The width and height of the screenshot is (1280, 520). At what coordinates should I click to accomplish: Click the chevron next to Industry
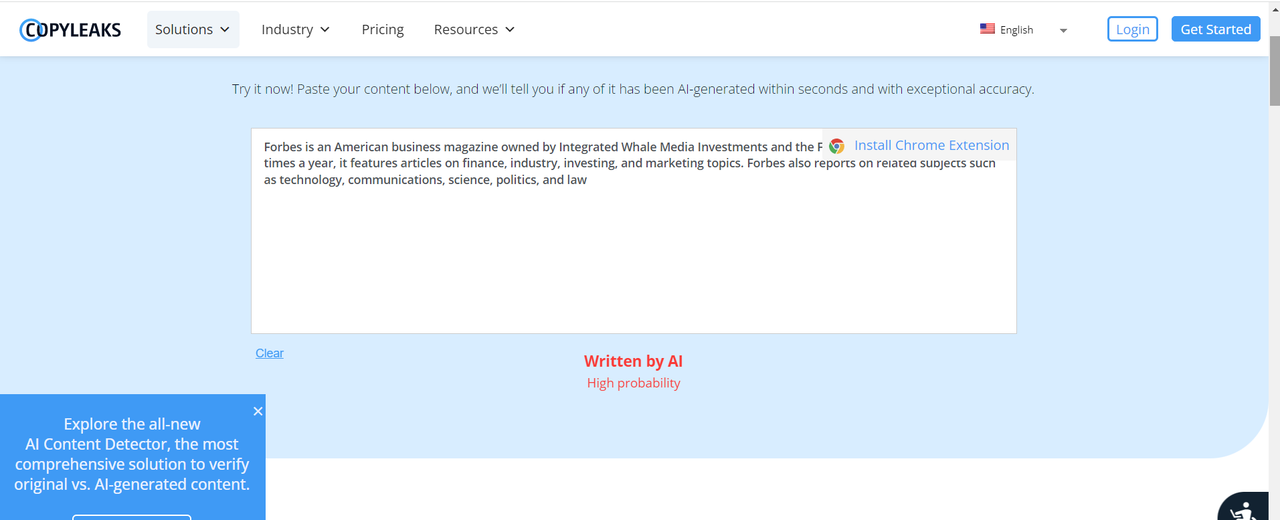pos(324,30)
